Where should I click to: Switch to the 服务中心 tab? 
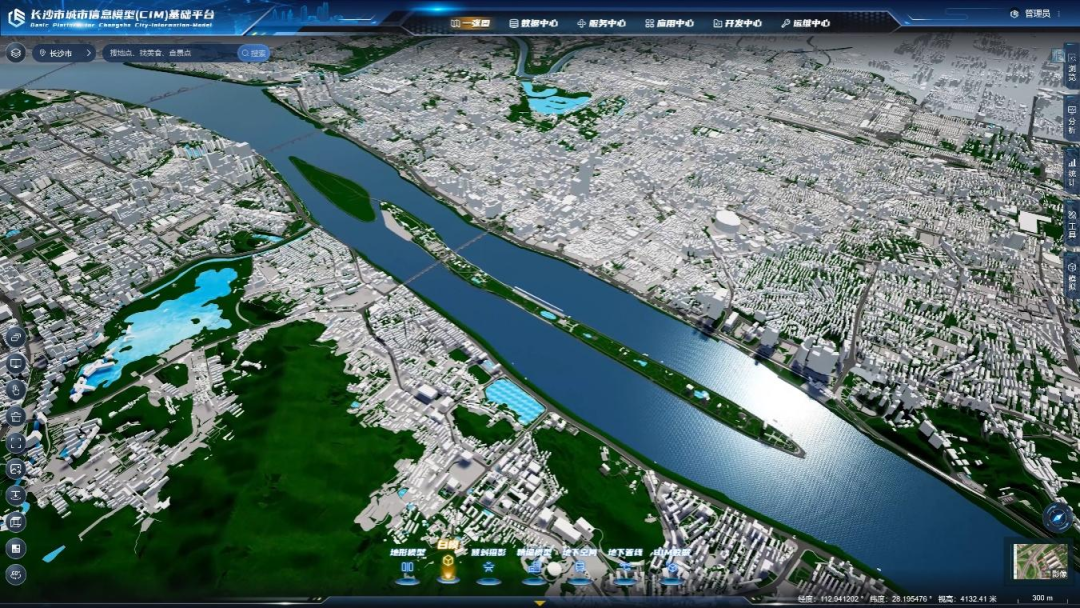click(x=601, y=22)
